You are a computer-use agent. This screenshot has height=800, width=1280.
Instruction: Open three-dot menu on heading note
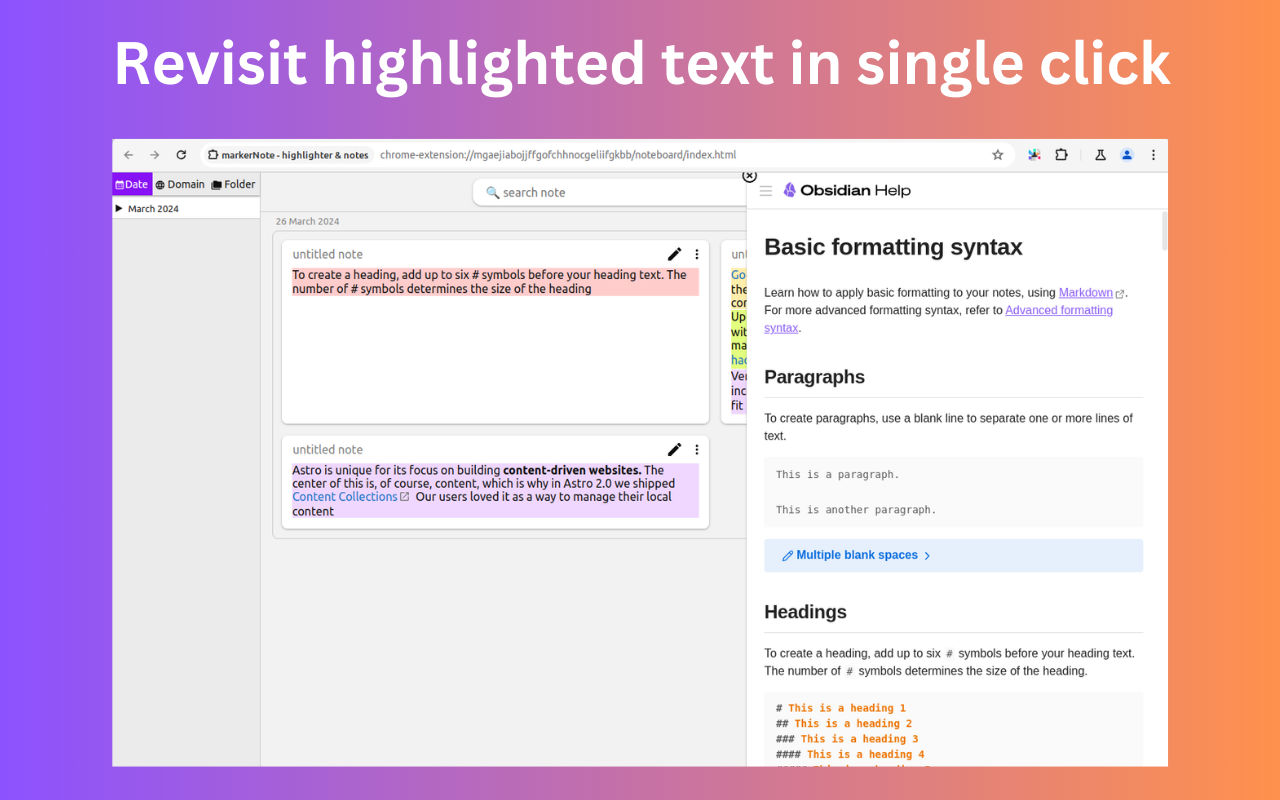(697, 254)
